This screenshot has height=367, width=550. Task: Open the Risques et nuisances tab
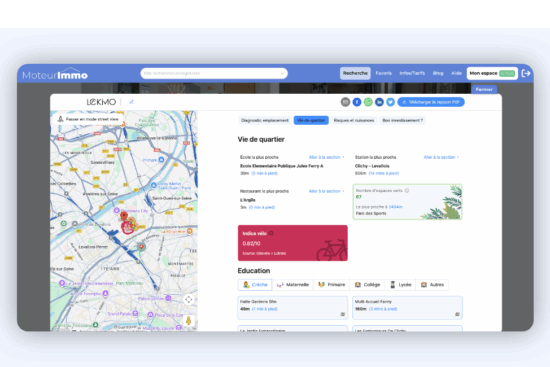pos(354,120)
